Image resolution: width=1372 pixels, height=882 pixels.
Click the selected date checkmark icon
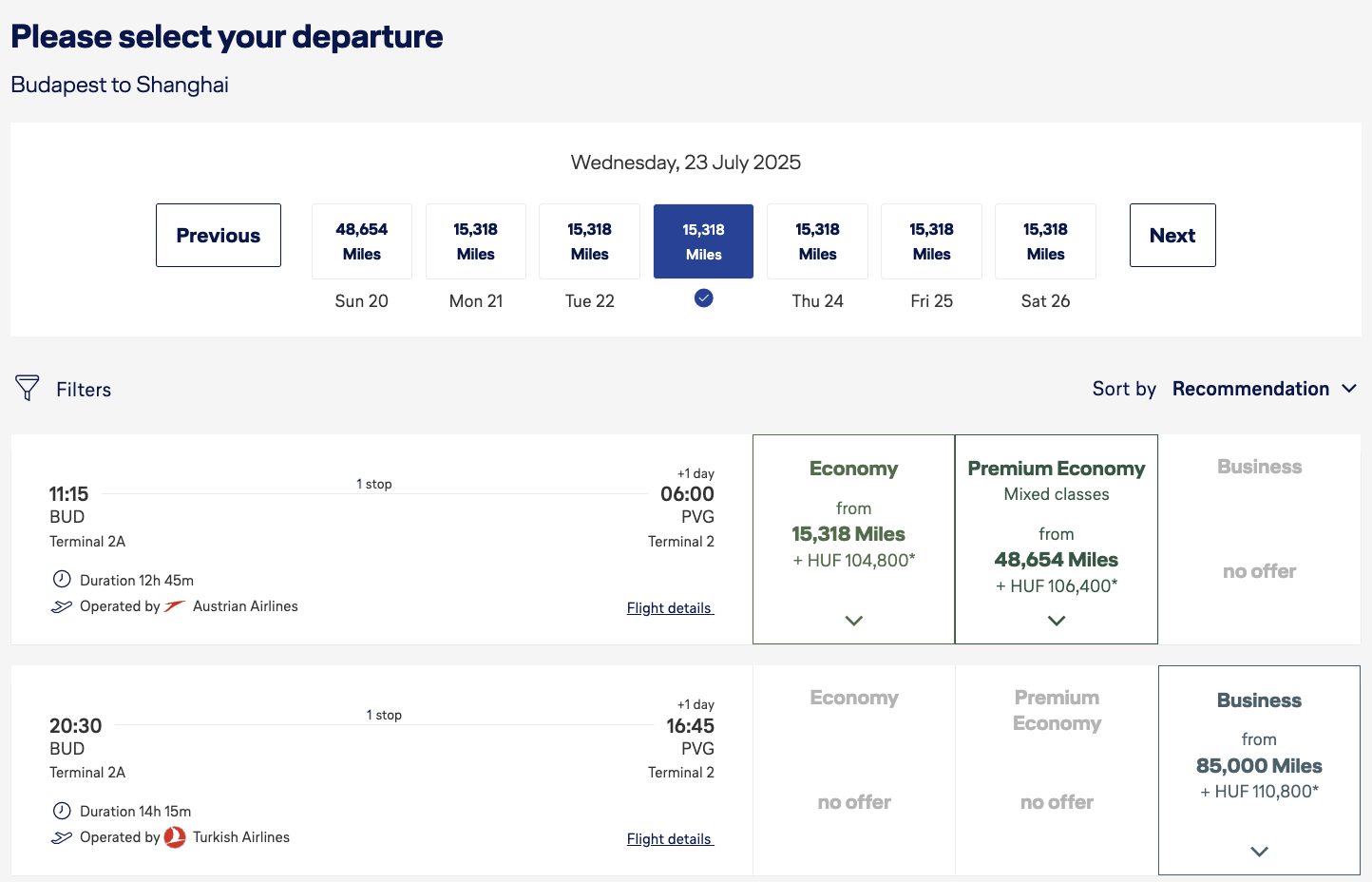pyautogui.click(x=703, y=298)
